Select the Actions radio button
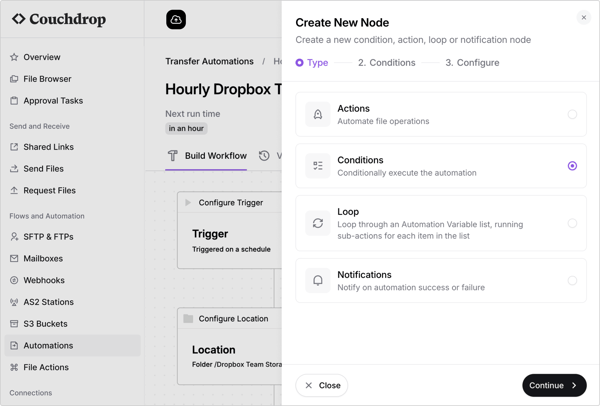The height and width of the screenshot is (406, 600). tap(572, 114)
